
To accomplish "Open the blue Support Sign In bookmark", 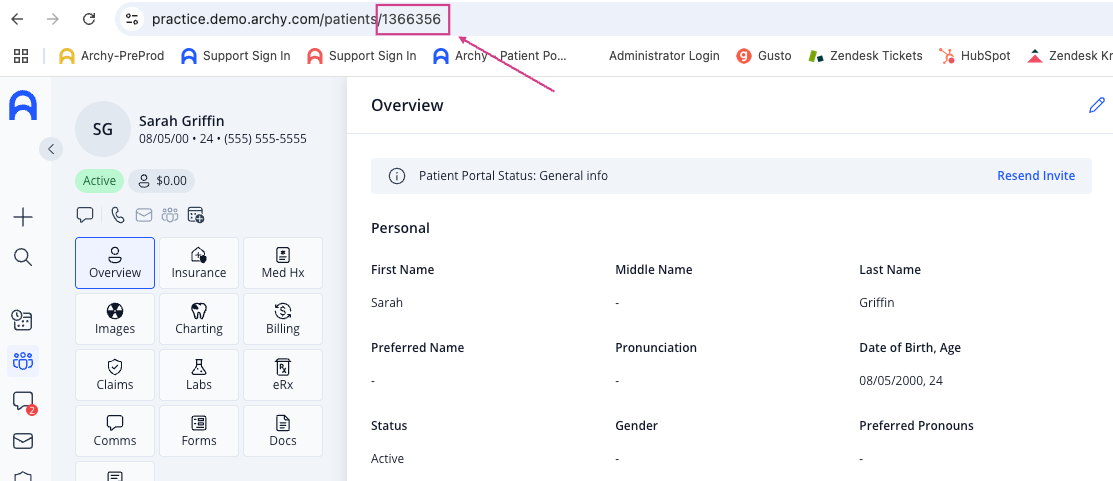I will [x=236, y=56].
